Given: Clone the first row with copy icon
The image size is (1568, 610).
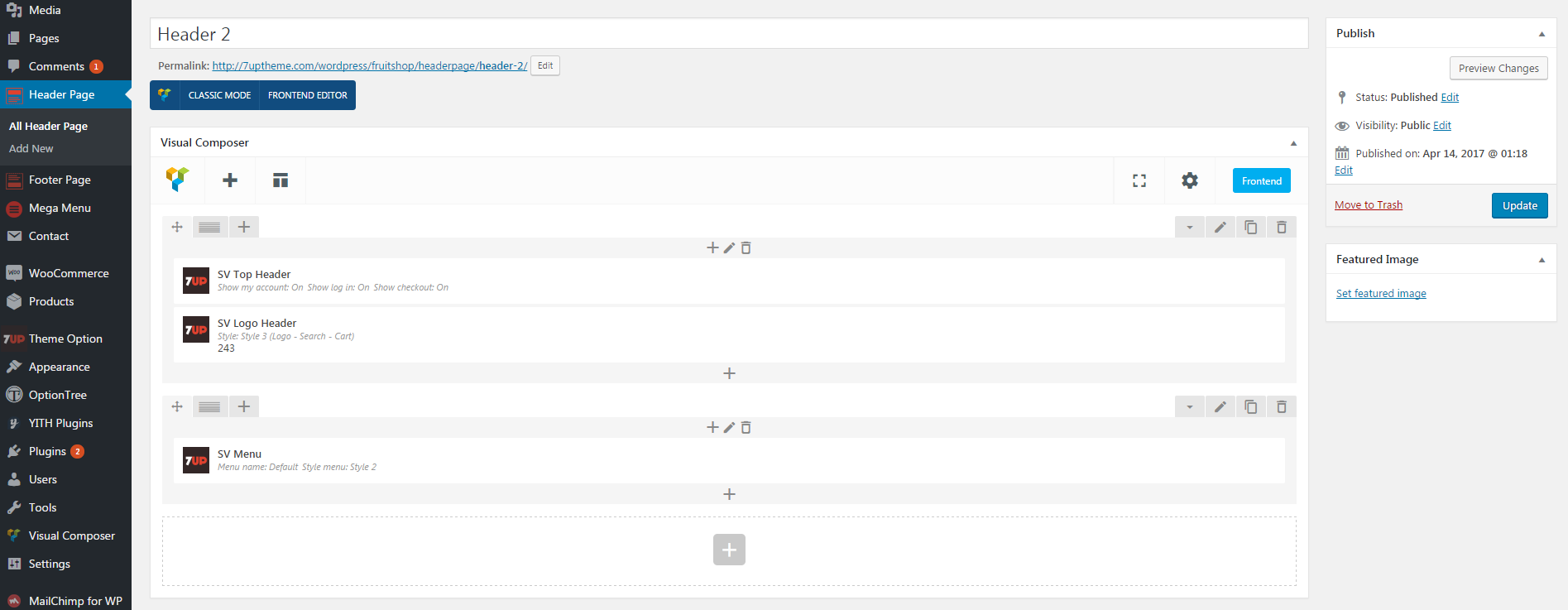Looking at the screenshot, I should point(1250,227).
